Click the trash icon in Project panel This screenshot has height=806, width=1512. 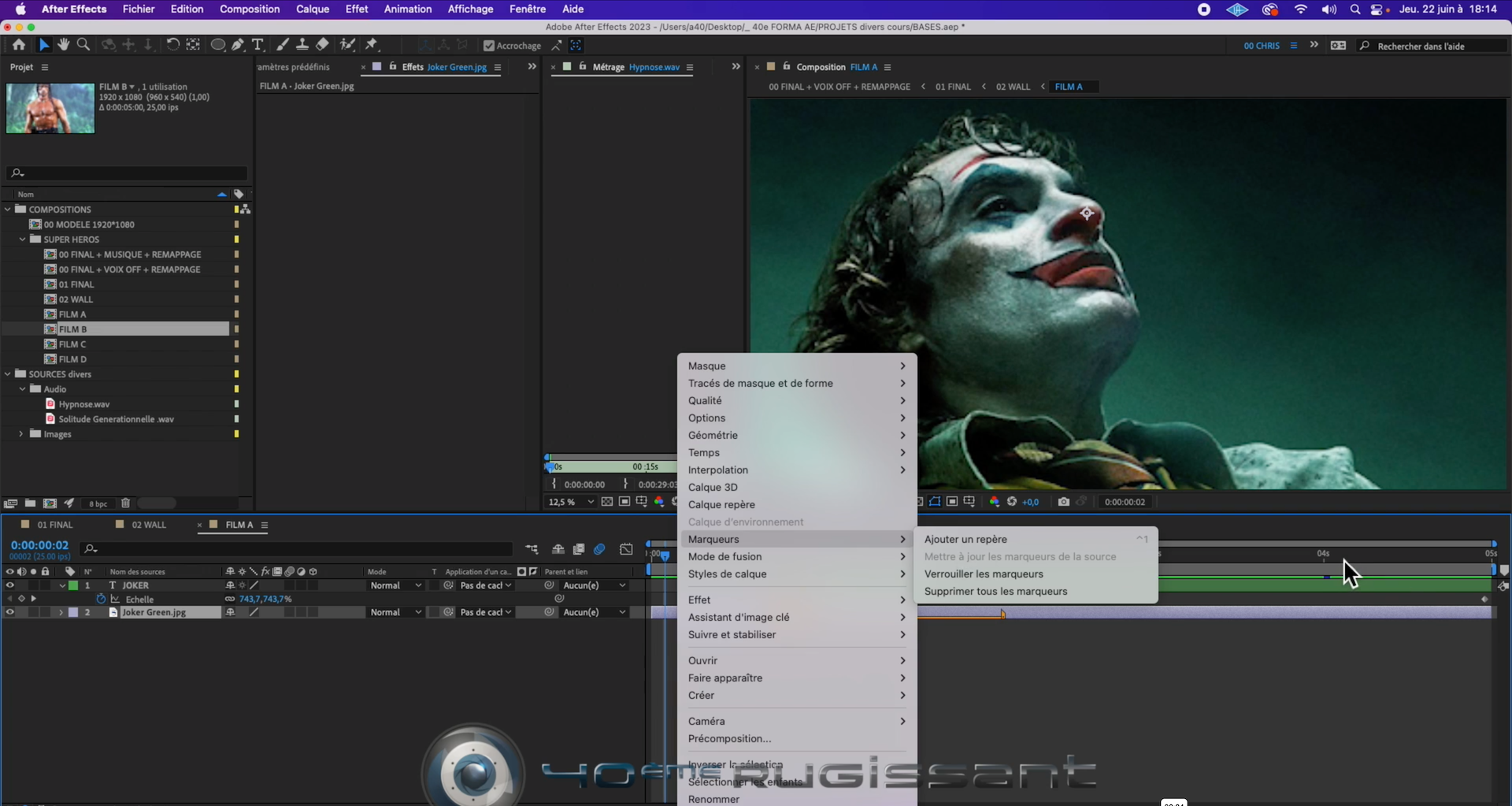click(x=125, y=503)
